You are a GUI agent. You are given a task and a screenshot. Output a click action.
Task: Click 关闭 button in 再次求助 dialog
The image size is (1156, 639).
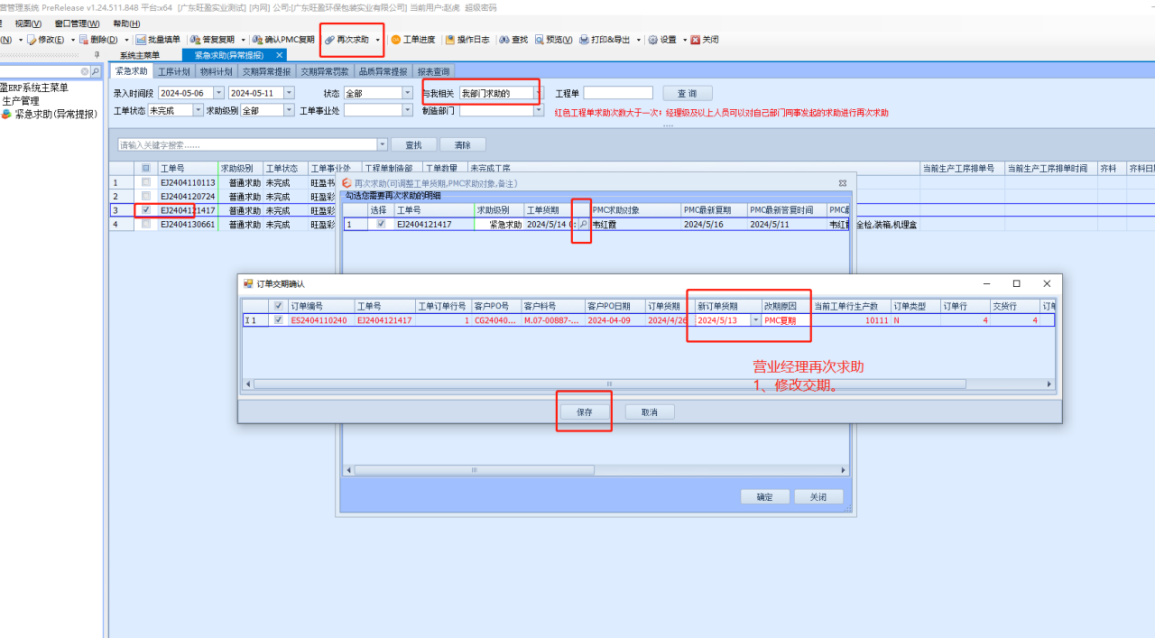818,497
